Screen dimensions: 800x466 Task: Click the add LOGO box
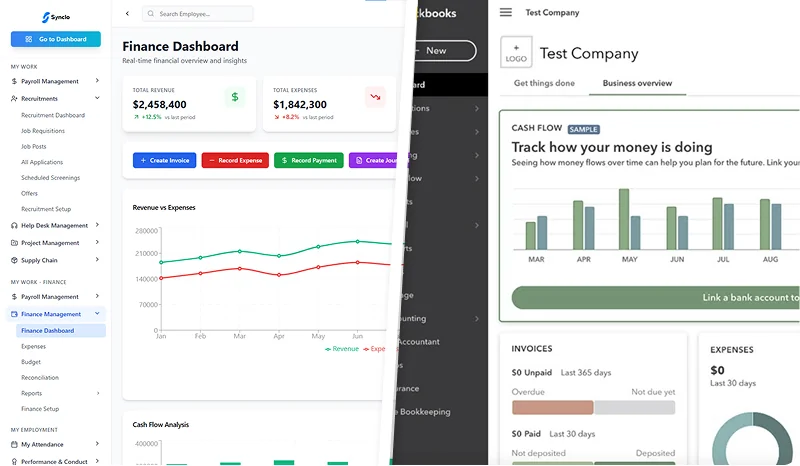(x=516, y=52)
